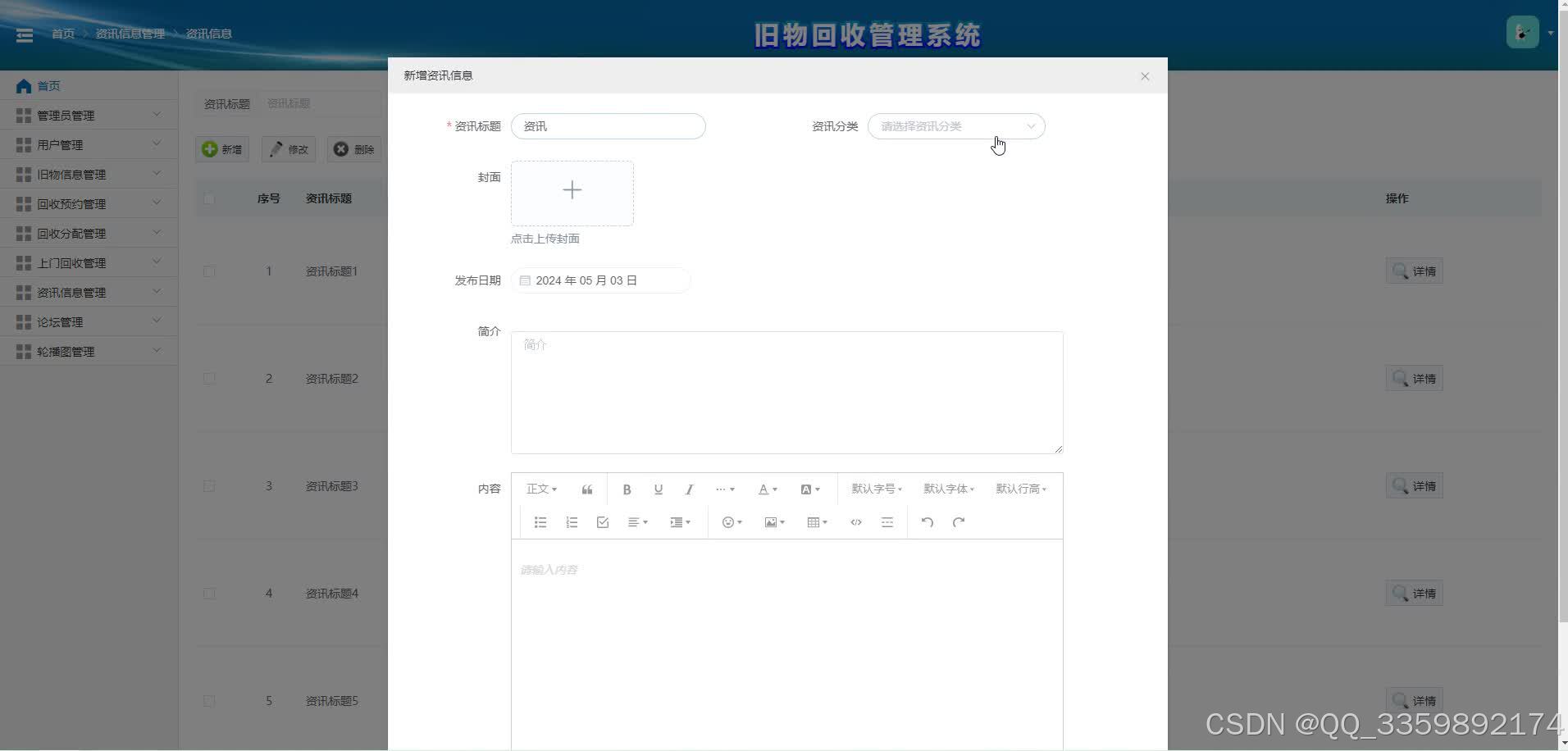Image resolution: width=1568 pixels, height=751 pixels.
Task: Open the emoji picker
Action: click(x=732, y=522)
